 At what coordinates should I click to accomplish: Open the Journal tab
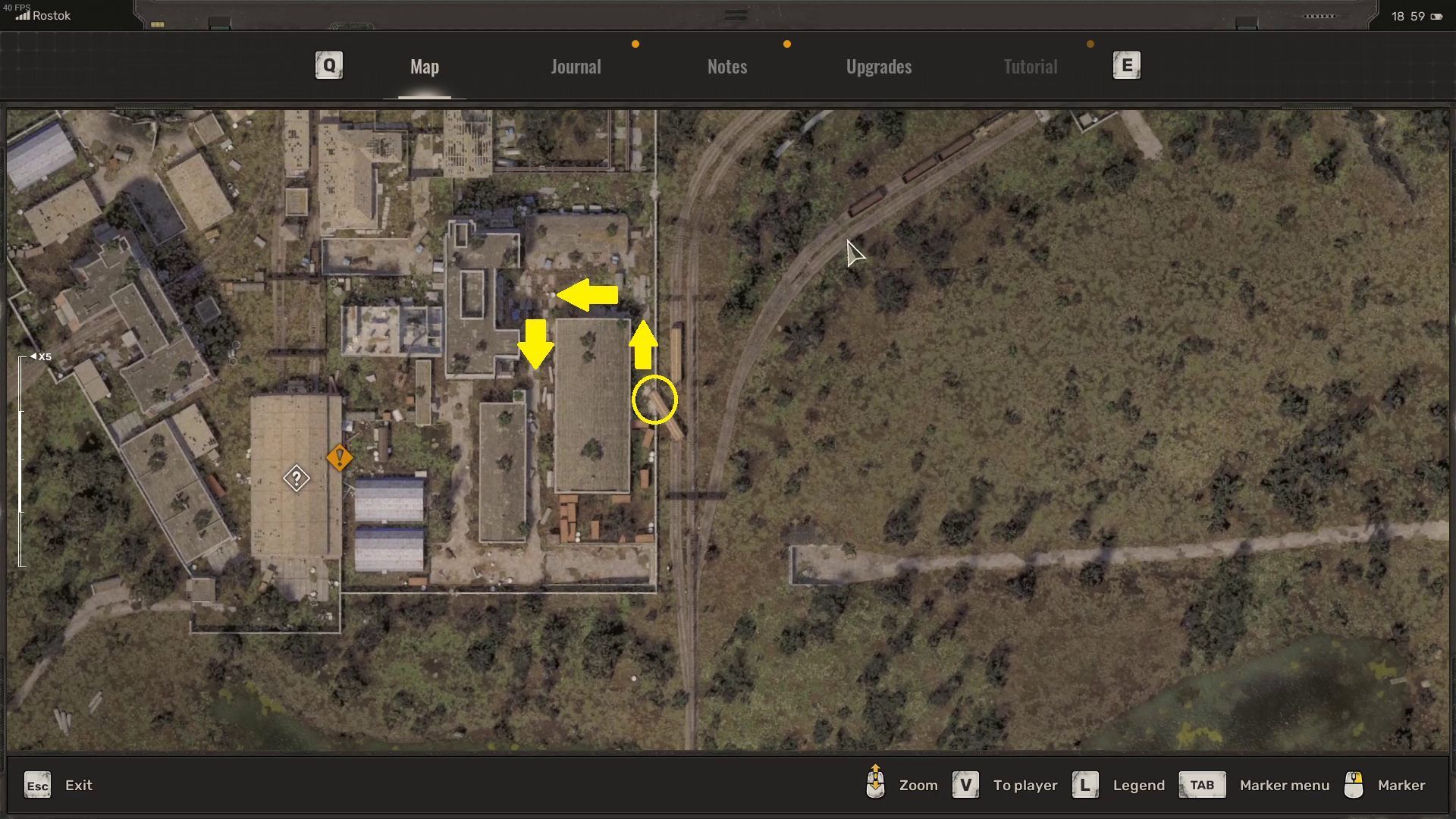pos(576,67)
